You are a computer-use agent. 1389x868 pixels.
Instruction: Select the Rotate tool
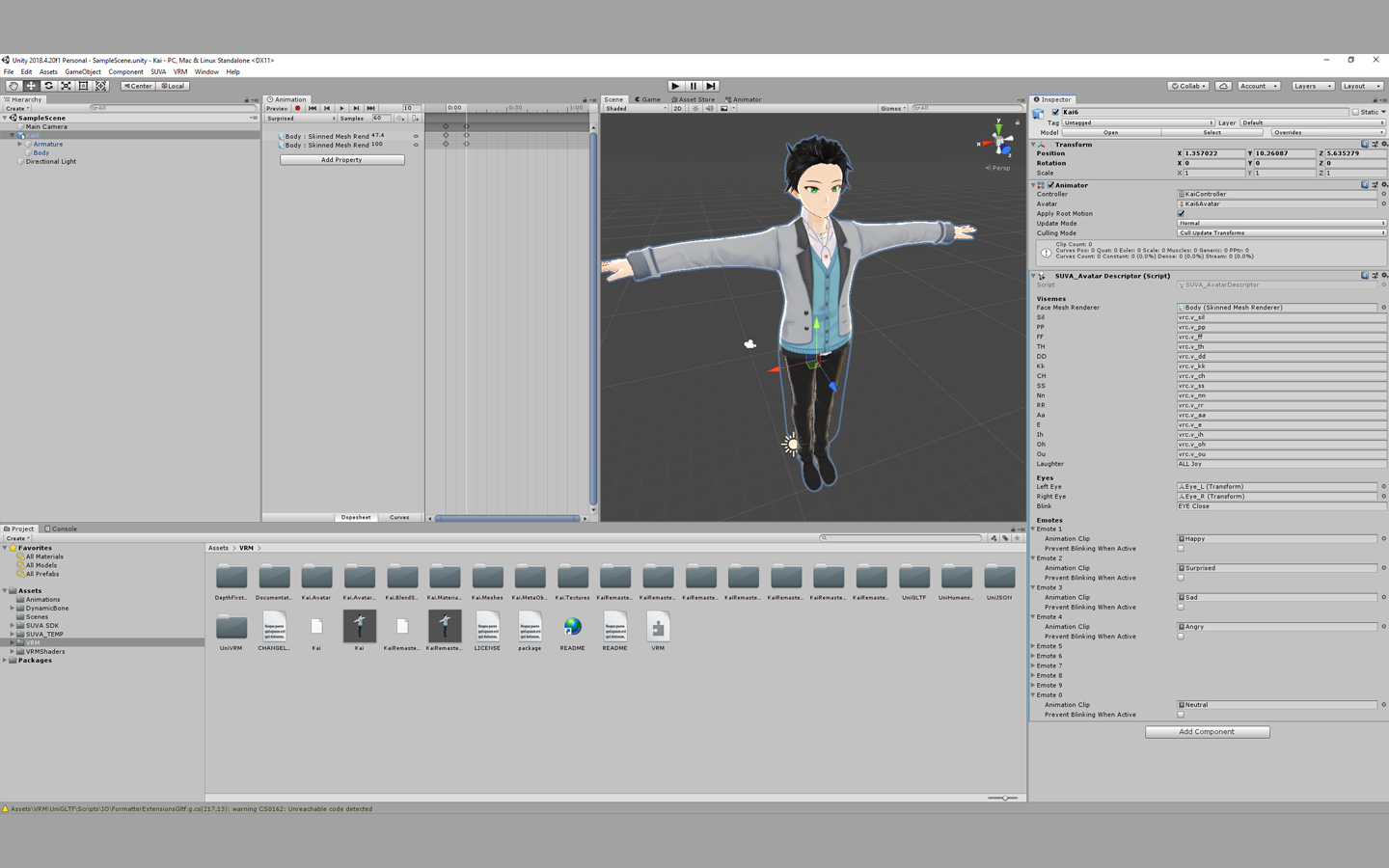[x=48, y=86]
